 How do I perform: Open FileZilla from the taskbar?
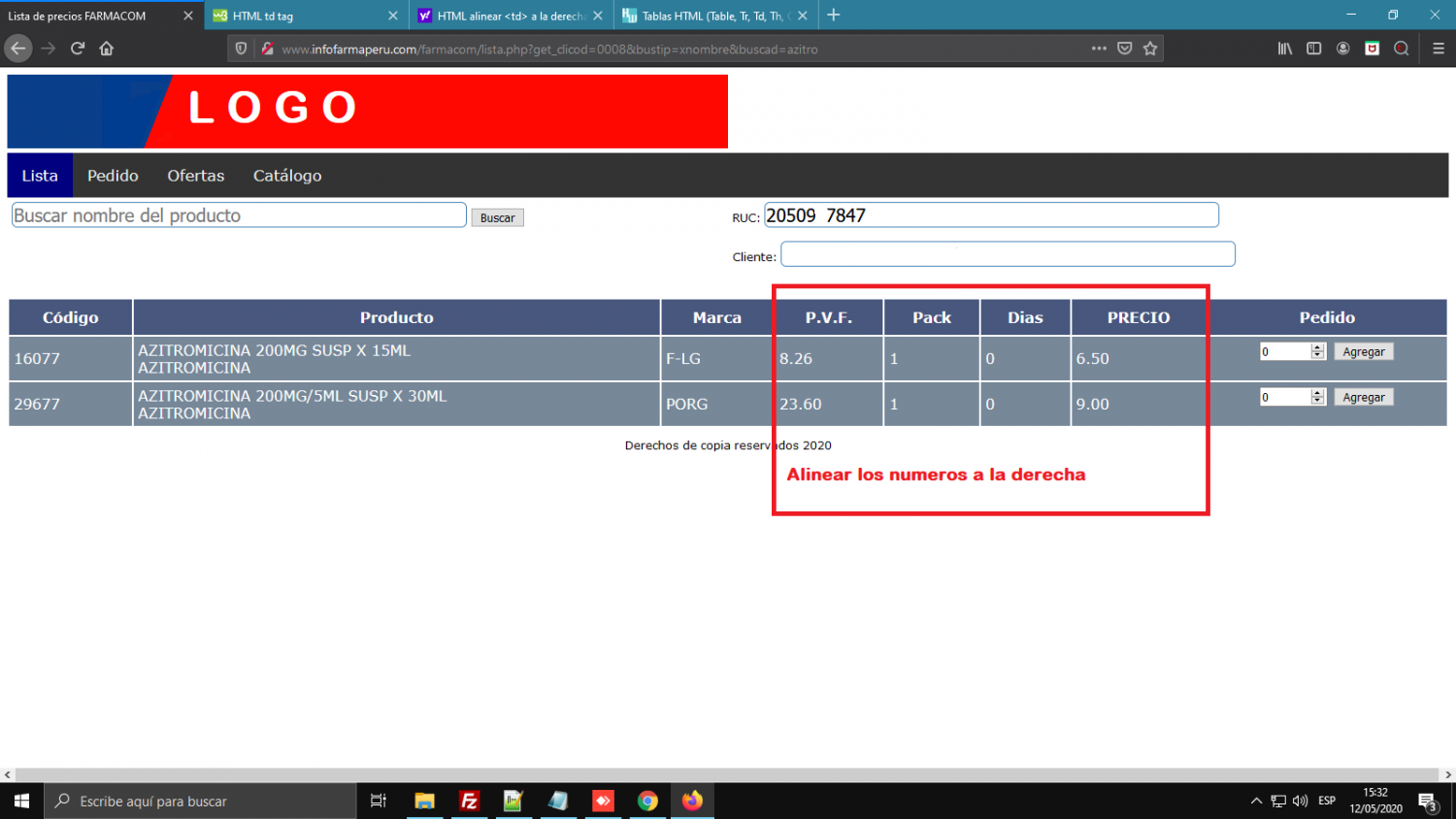click(470, 801)
